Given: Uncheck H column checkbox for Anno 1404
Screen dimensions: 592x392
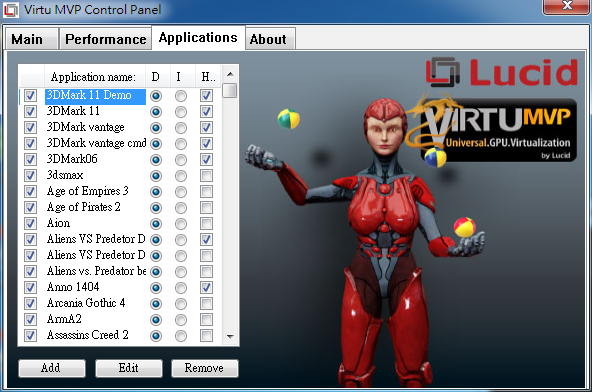Looking at the screenshot, I should tap(206, 288).
